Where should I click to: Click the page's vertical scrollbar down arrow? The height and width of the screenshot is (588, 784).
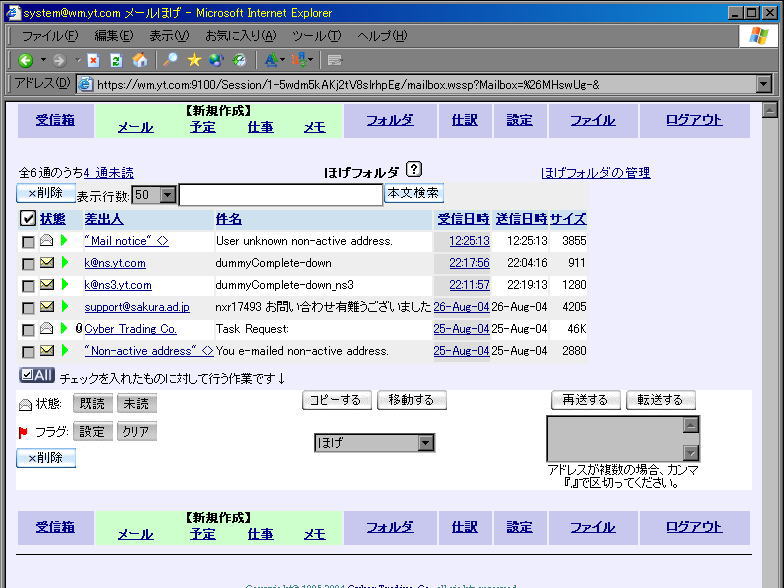tap(770, 580)
